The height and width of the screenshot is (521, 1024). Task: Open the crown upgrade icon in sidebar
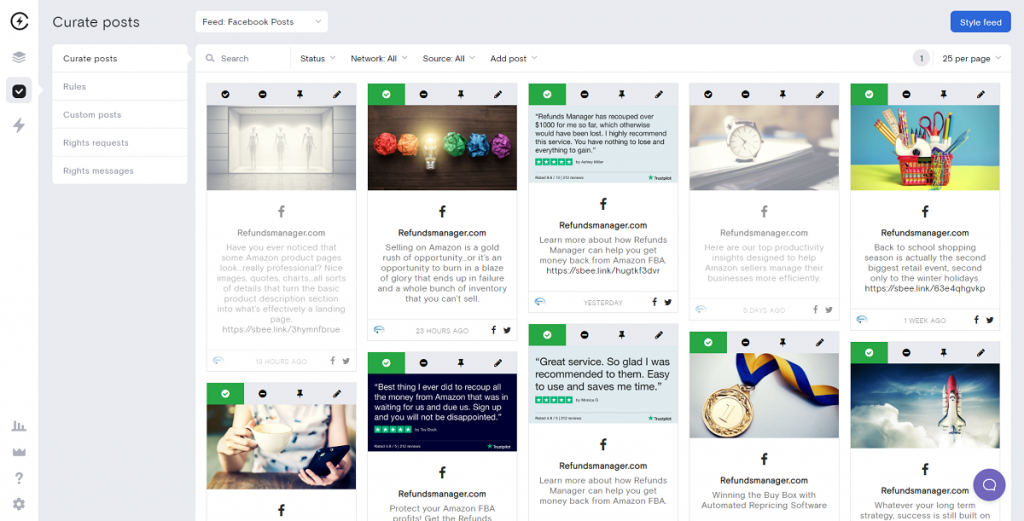[x=19, y=452]
